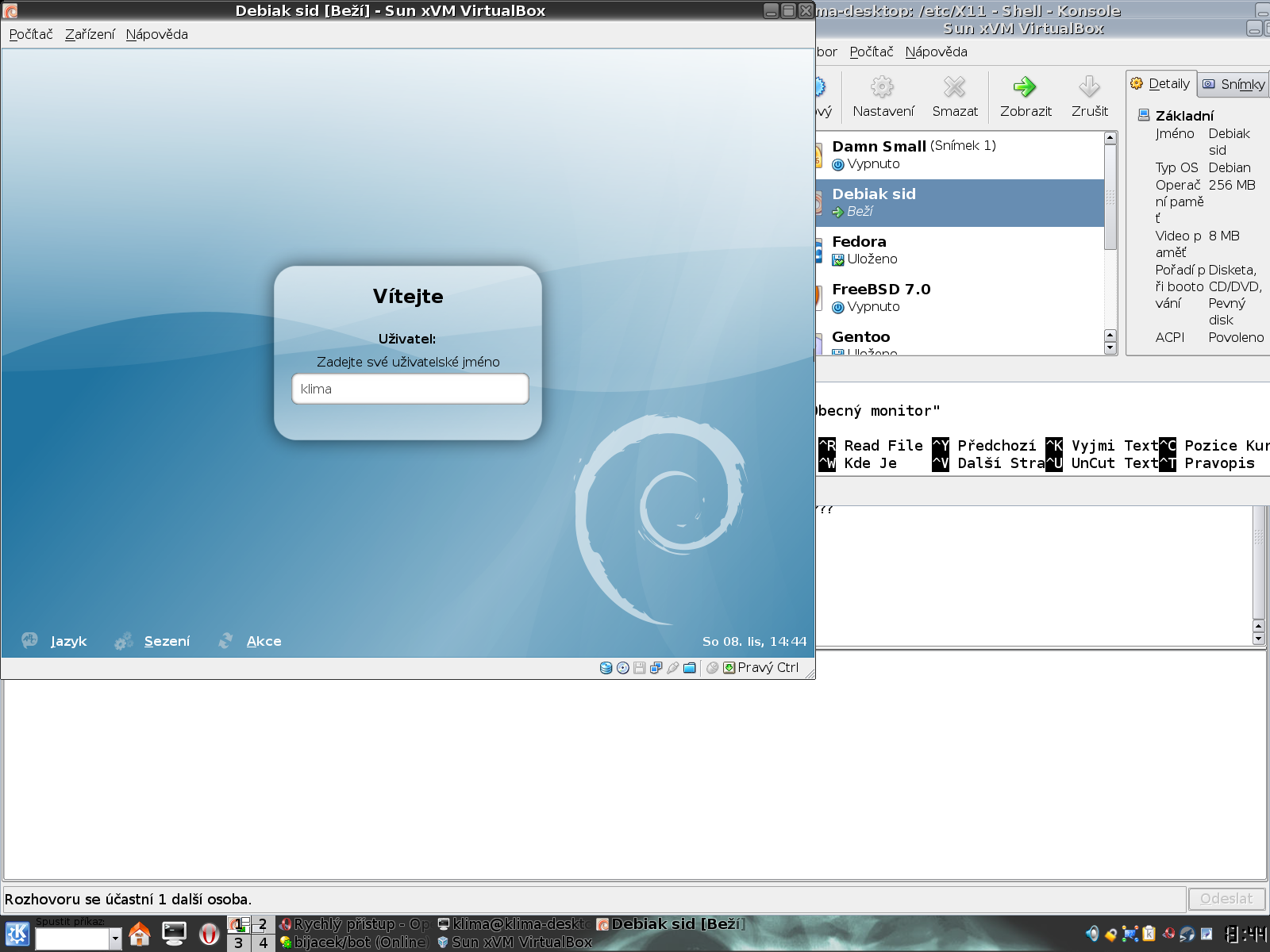
Task: Select the FreeBSD 7.0 virtual machine
Action: coord(960,297)
